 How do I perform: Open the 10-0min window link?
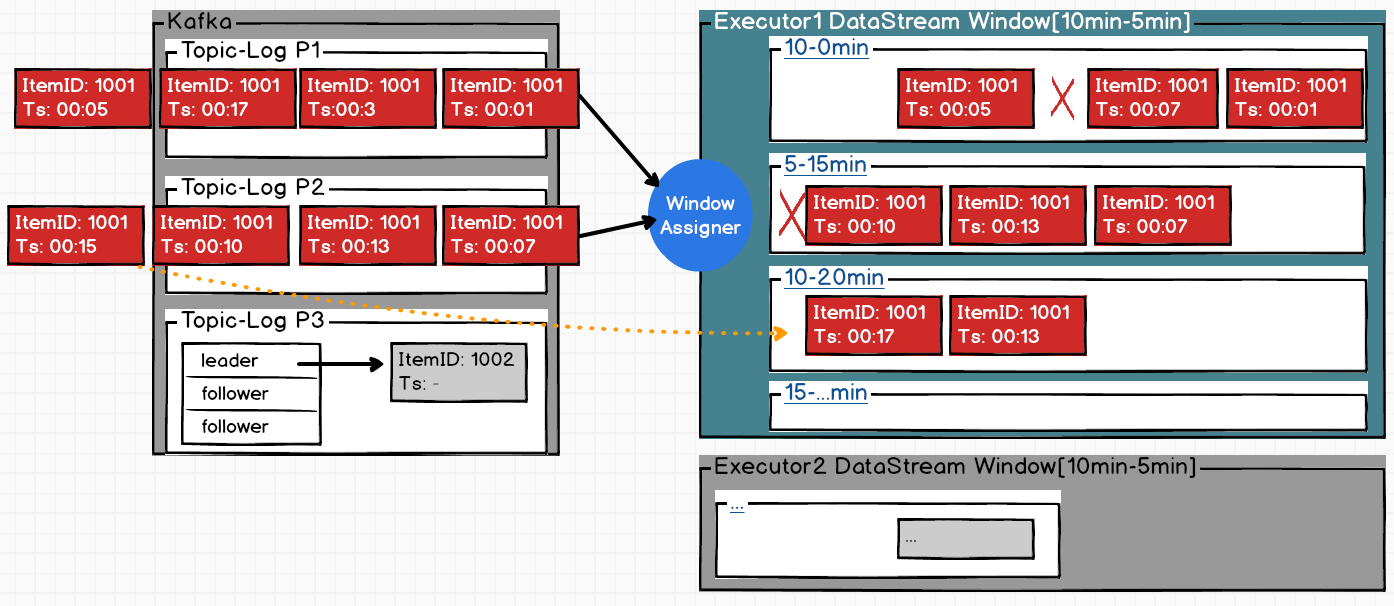coord(826,48)
